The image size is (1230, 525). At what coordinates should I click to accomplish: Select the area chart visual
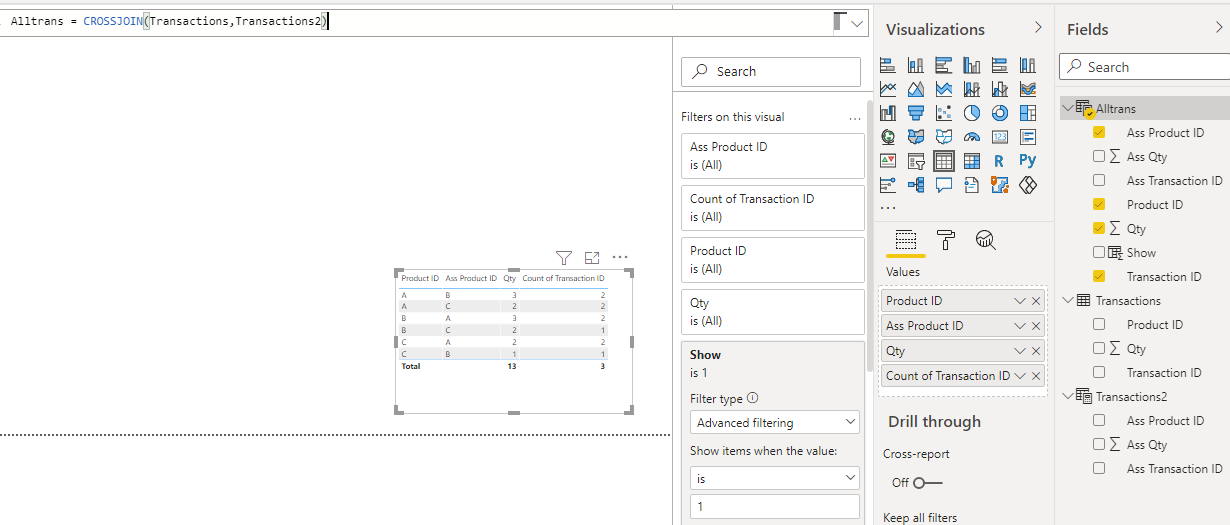916,89
